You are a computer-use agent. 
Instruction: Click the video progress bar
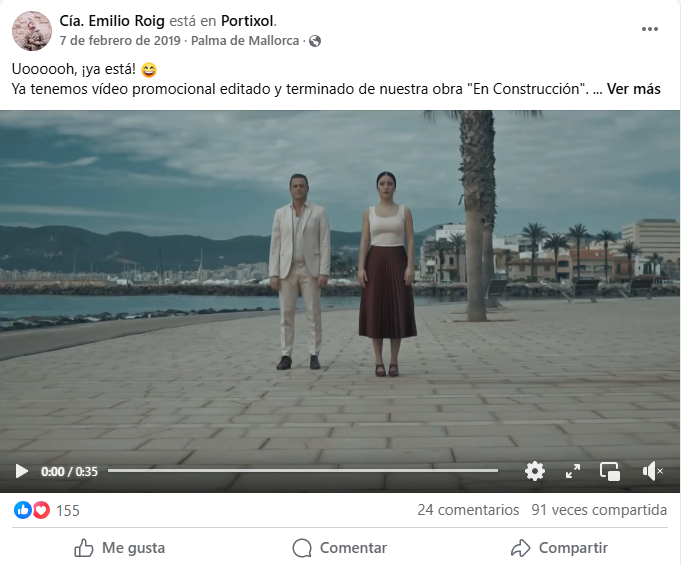click(303, 470)
